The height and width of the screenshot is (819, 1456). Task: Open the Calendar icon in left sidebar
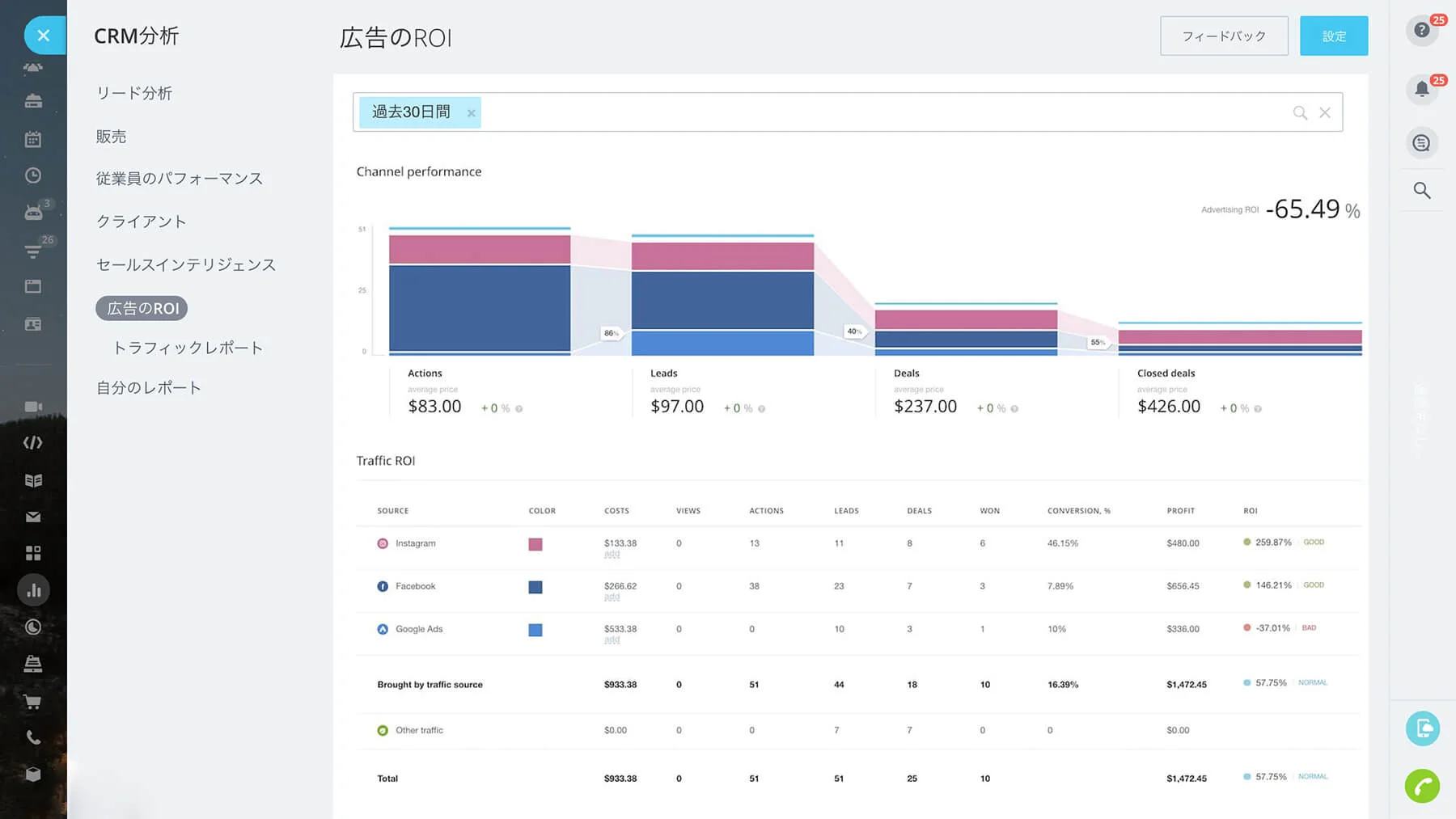coord(32,139)
